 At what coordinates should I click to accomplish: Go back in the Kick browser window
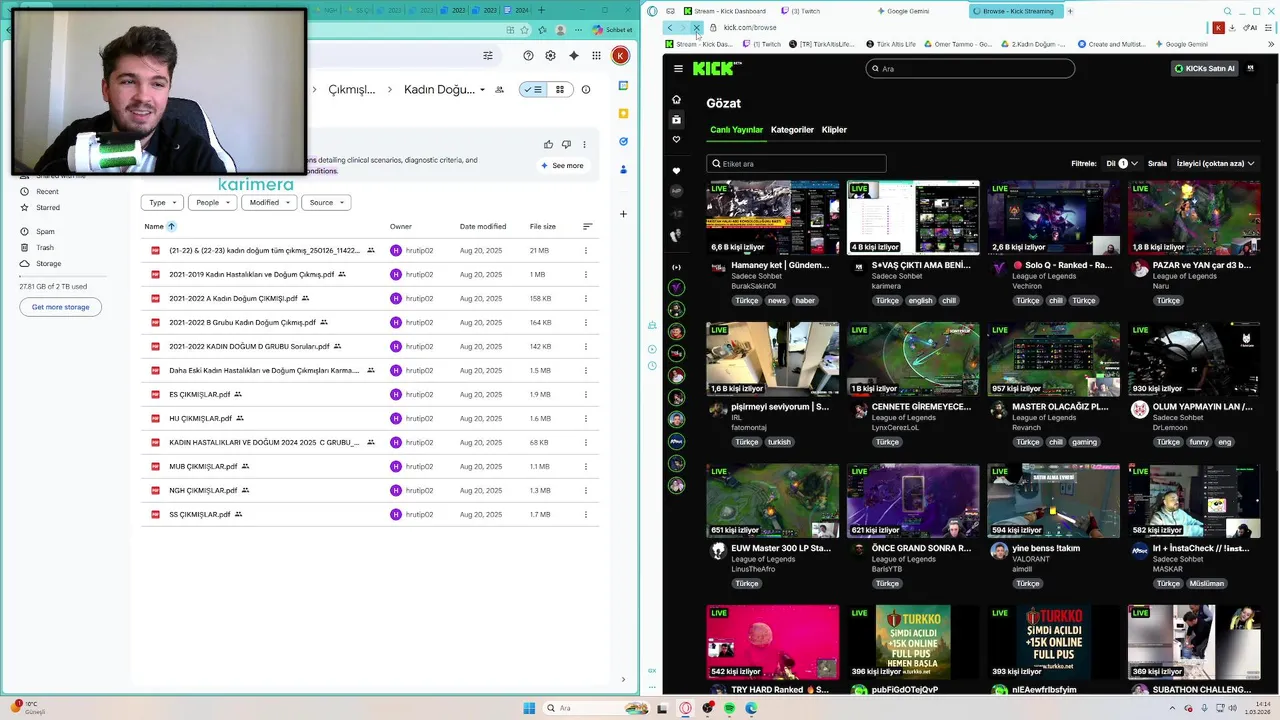[x=669, y=28]
